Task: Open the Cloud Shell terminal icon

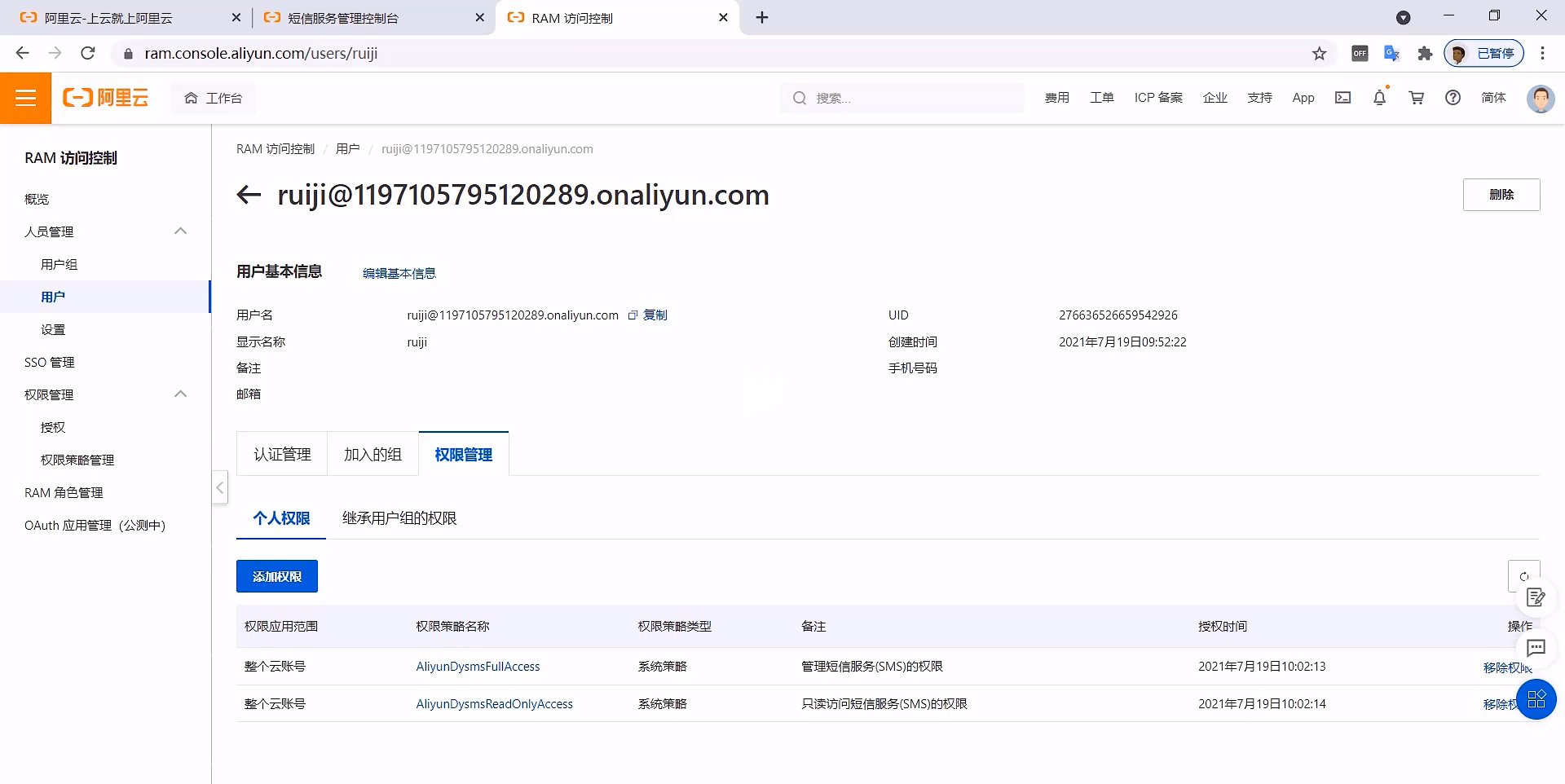Action: click(1342, 98)
